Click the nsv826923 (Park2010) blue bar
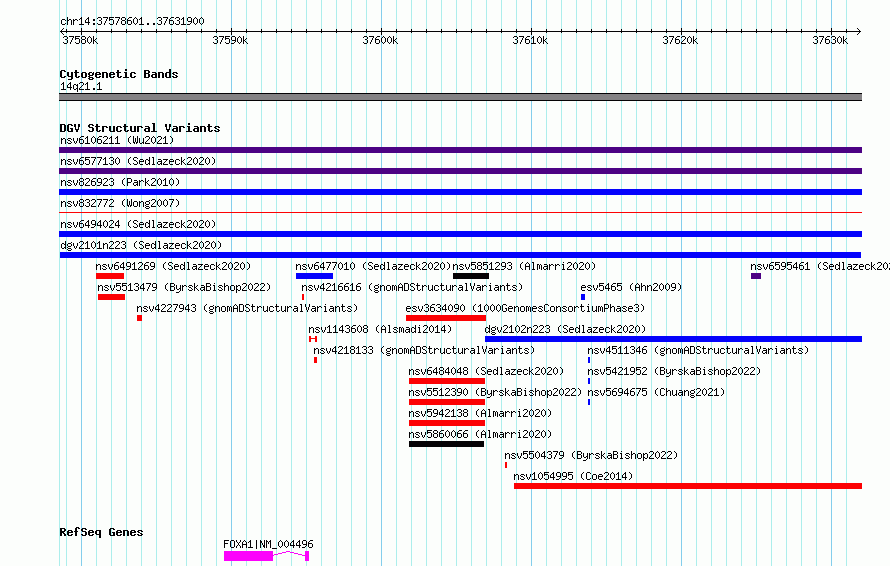 (460, 192)
